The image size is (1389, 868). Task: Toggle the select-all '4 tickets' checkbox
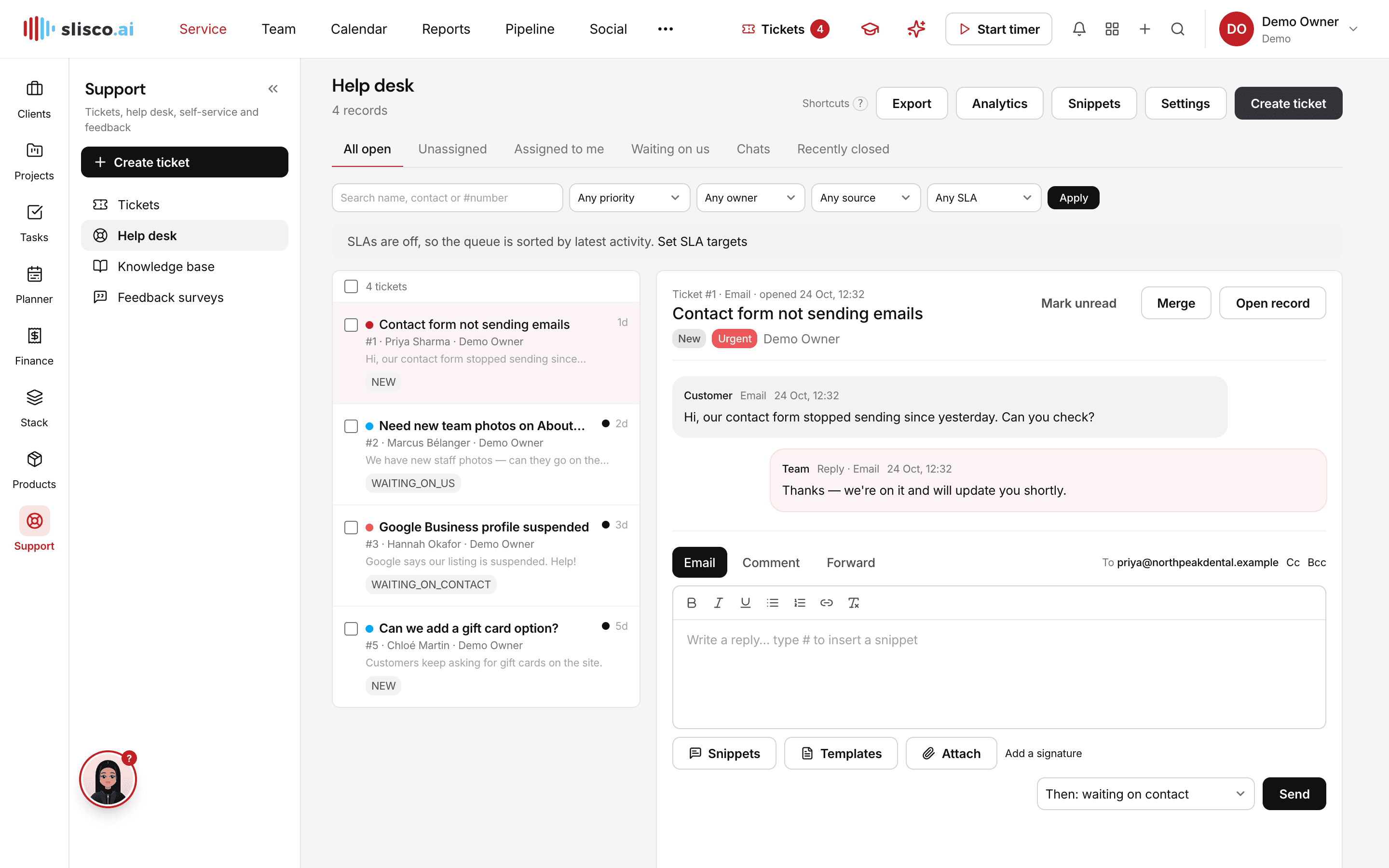click(x=351, y=286)
